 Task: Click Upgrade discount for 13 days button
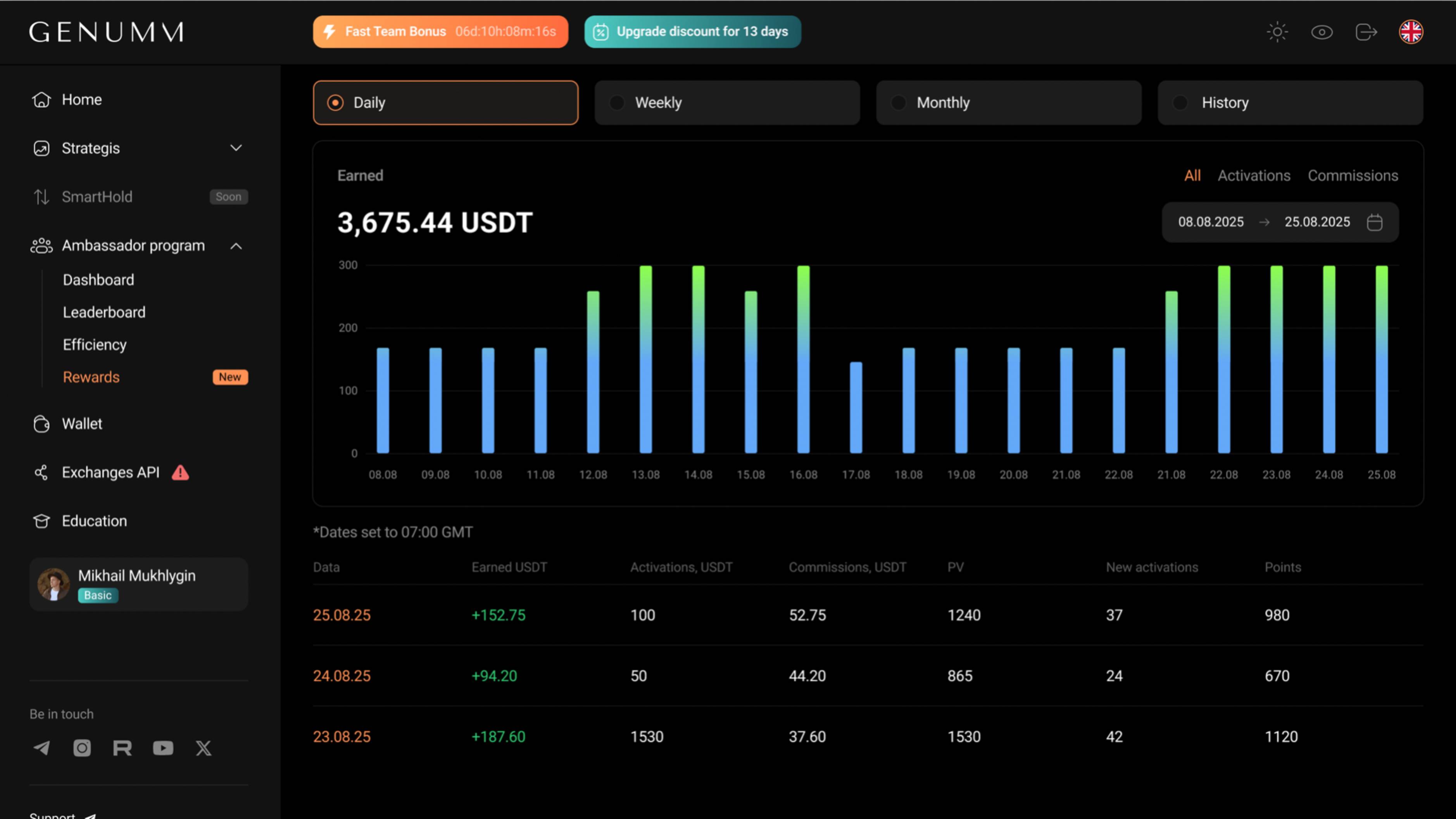692,32
